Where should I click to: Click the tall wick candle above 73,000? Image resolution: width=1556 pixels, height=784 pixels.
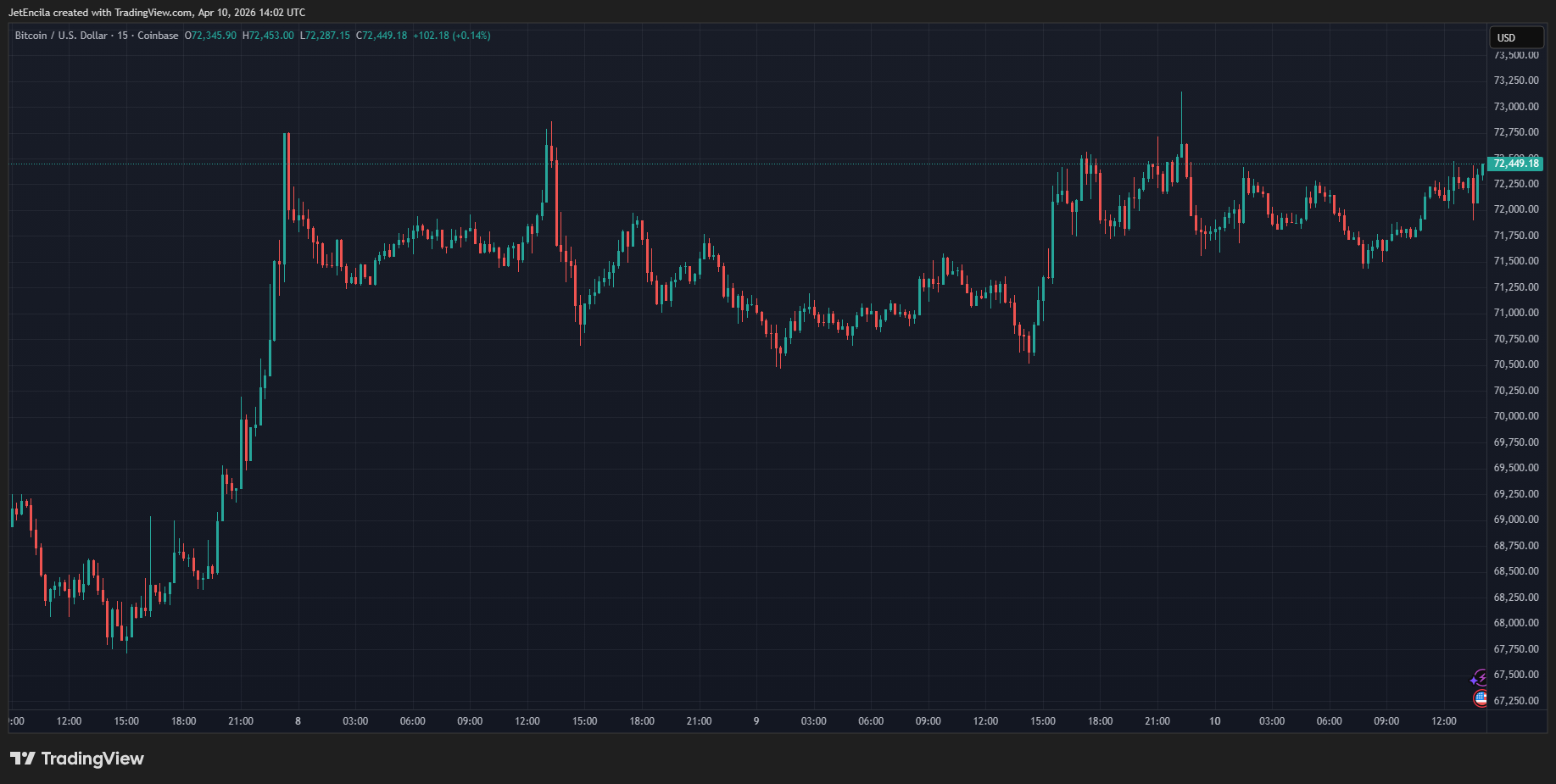[x=1181, y=119]
